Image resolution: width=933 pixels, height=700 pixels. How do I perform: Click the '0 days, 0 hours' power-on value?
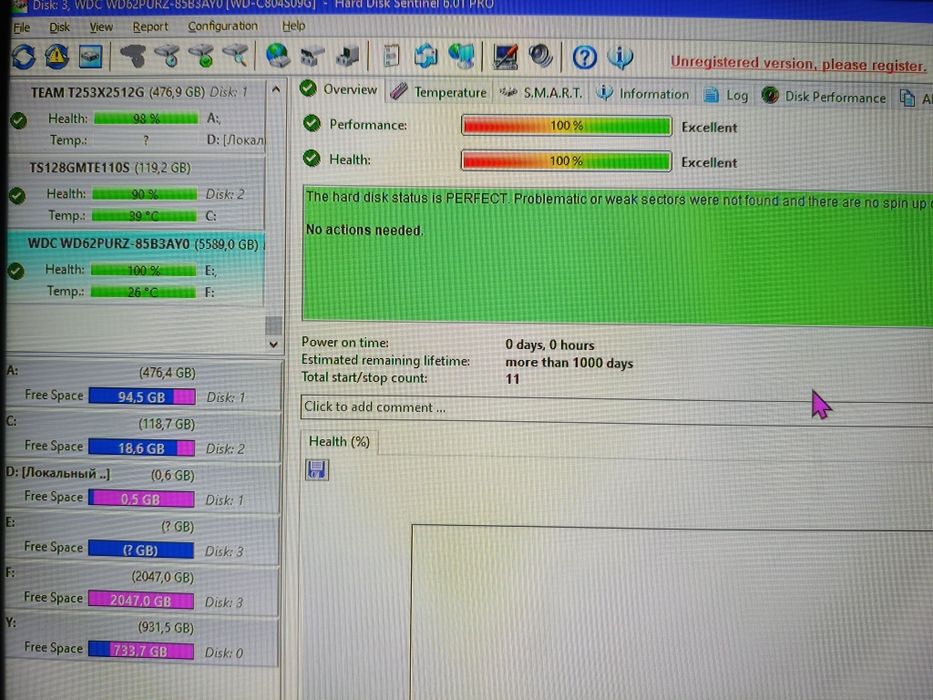click(x=550, y=345)
